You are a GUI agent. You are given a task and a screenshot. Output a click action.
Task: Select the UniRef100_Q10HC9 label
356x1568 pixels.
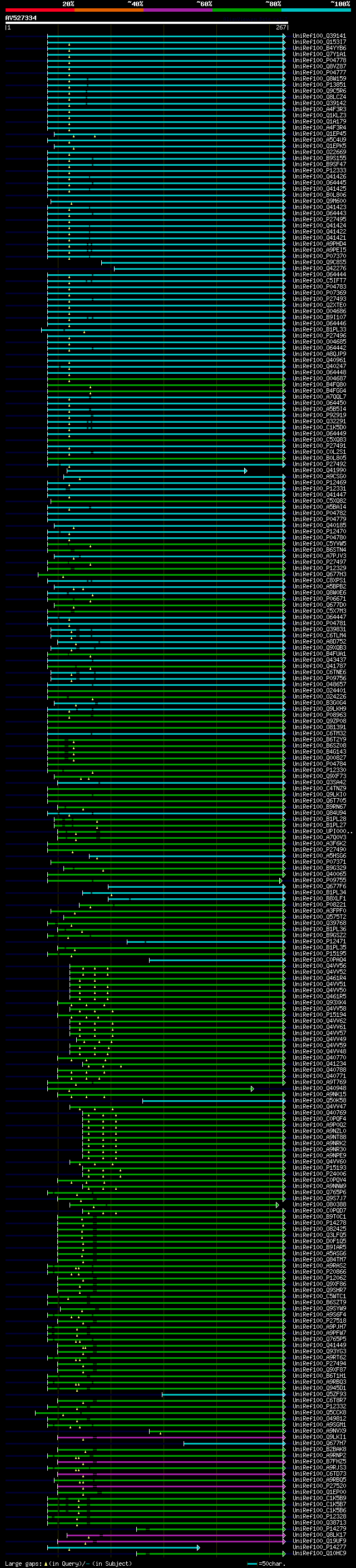click(319, 1554)
